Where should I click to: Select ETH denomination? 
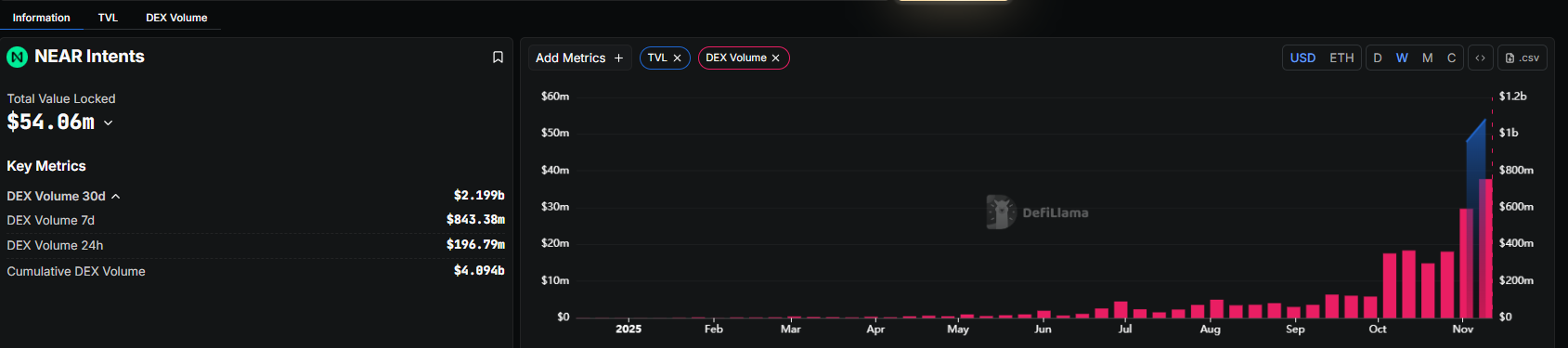pos(1341,58)
